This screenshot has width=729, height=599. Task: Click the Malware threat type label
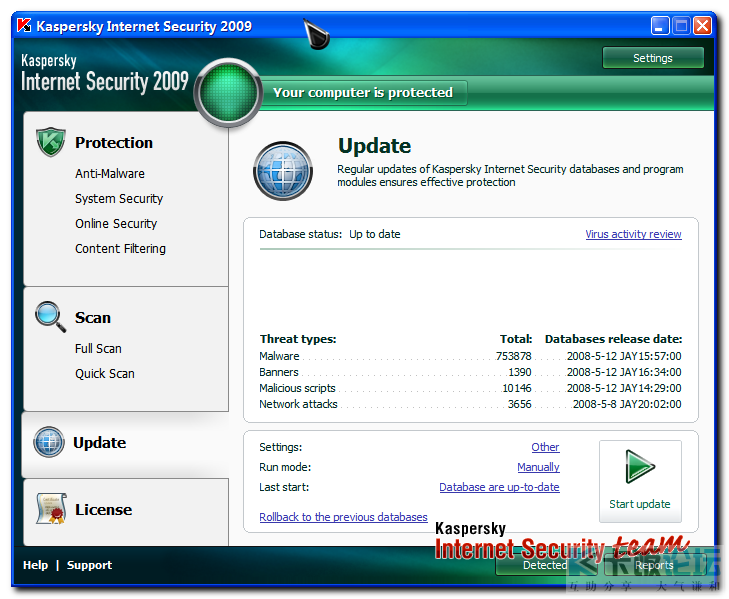(x=279, y=356)
